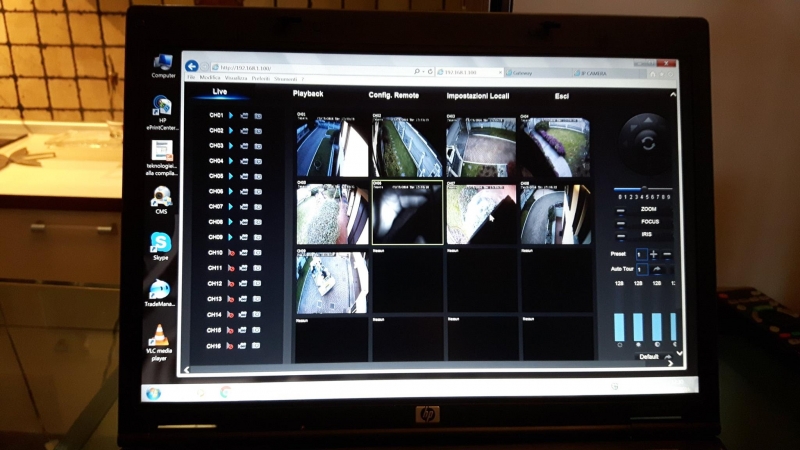Select the highlighted CH06 camera feed
This screenshot has width=800, height=450.
pos(407,212)
